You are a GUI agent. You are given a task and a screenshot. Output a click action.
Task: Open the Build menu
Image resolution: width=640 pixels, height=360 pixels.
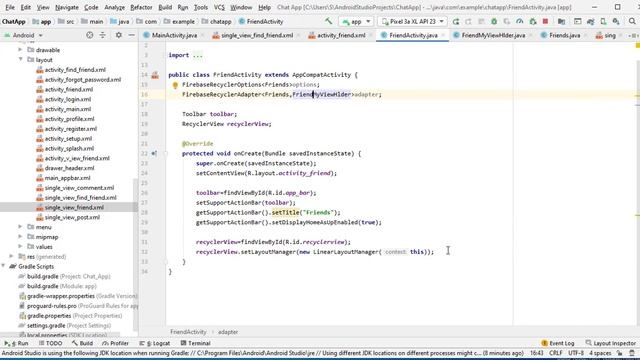pyautogui.click(x=165, y=7)
